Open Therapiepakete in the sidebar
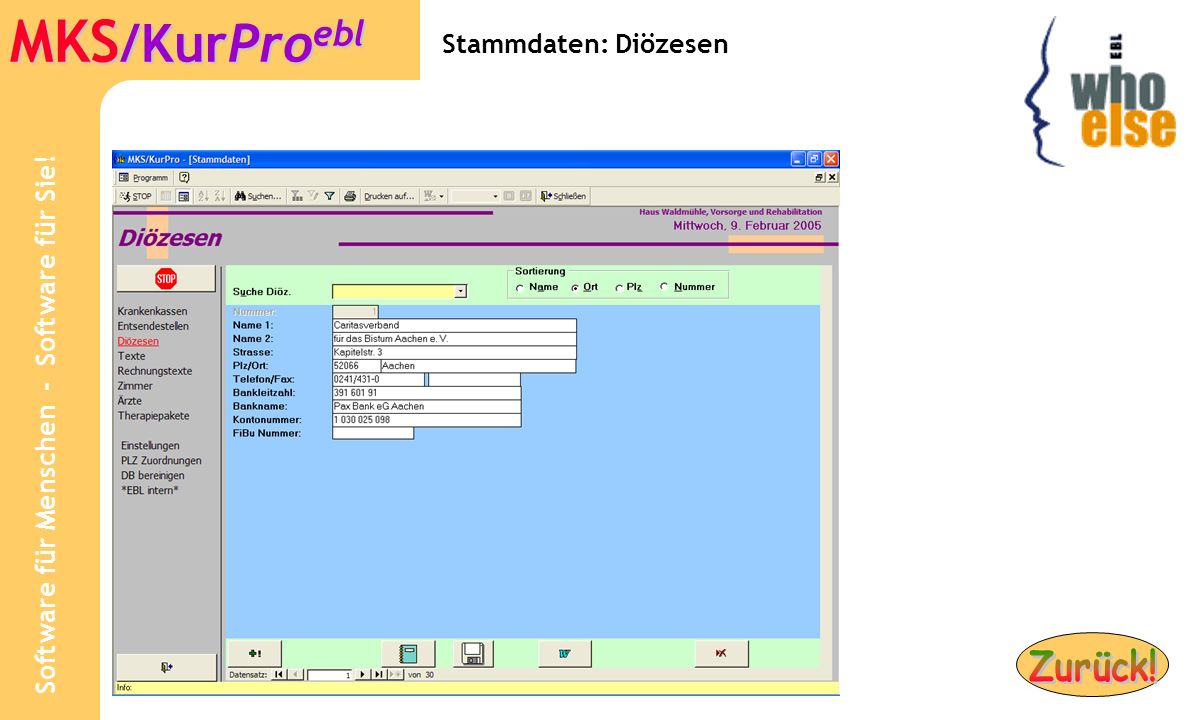Image resolution: width=1200 pixels, height=720 pixels. (x=153, y=416)
